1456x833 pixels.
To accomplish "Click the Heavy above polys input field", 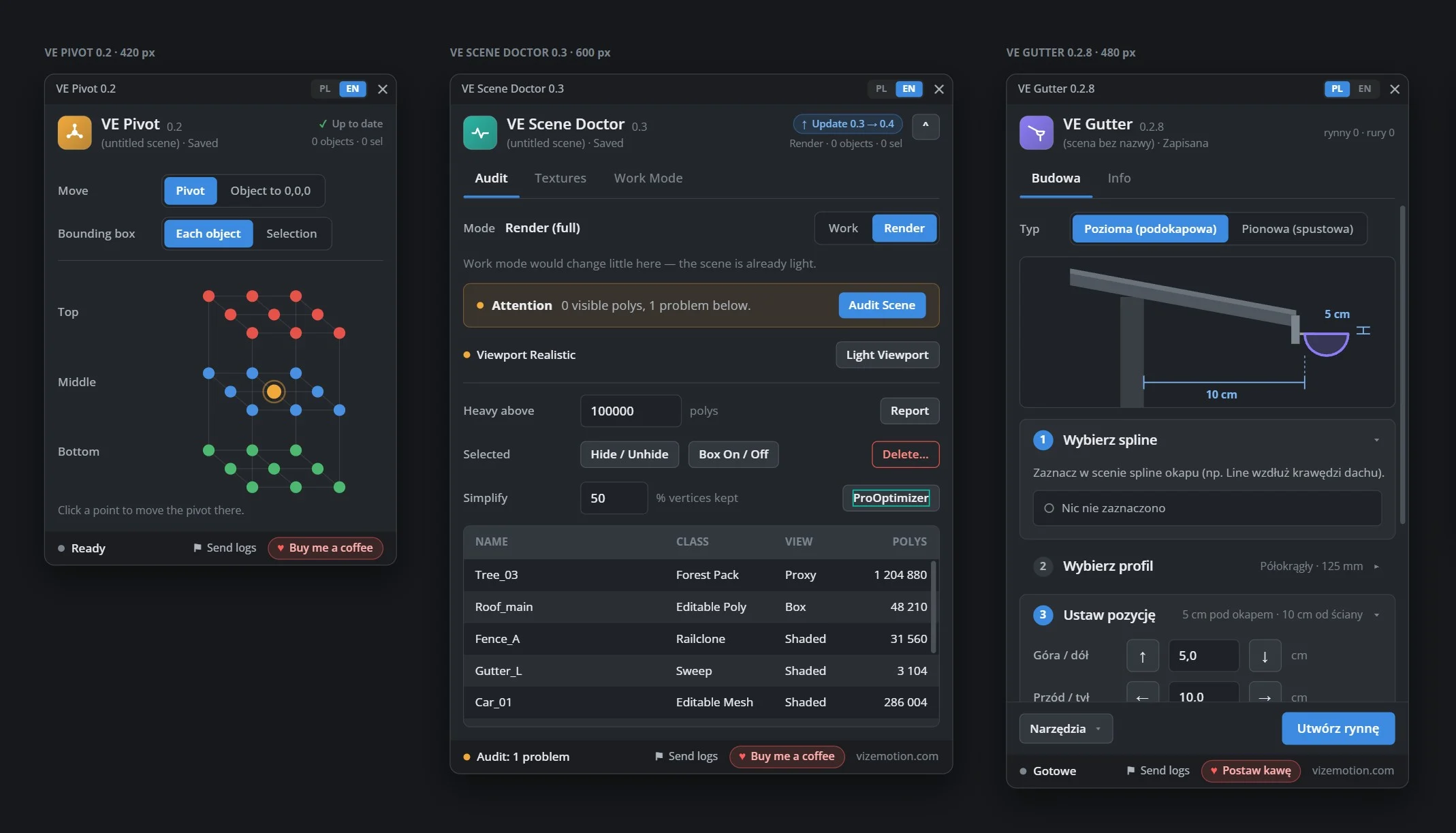I will (631, 411).
